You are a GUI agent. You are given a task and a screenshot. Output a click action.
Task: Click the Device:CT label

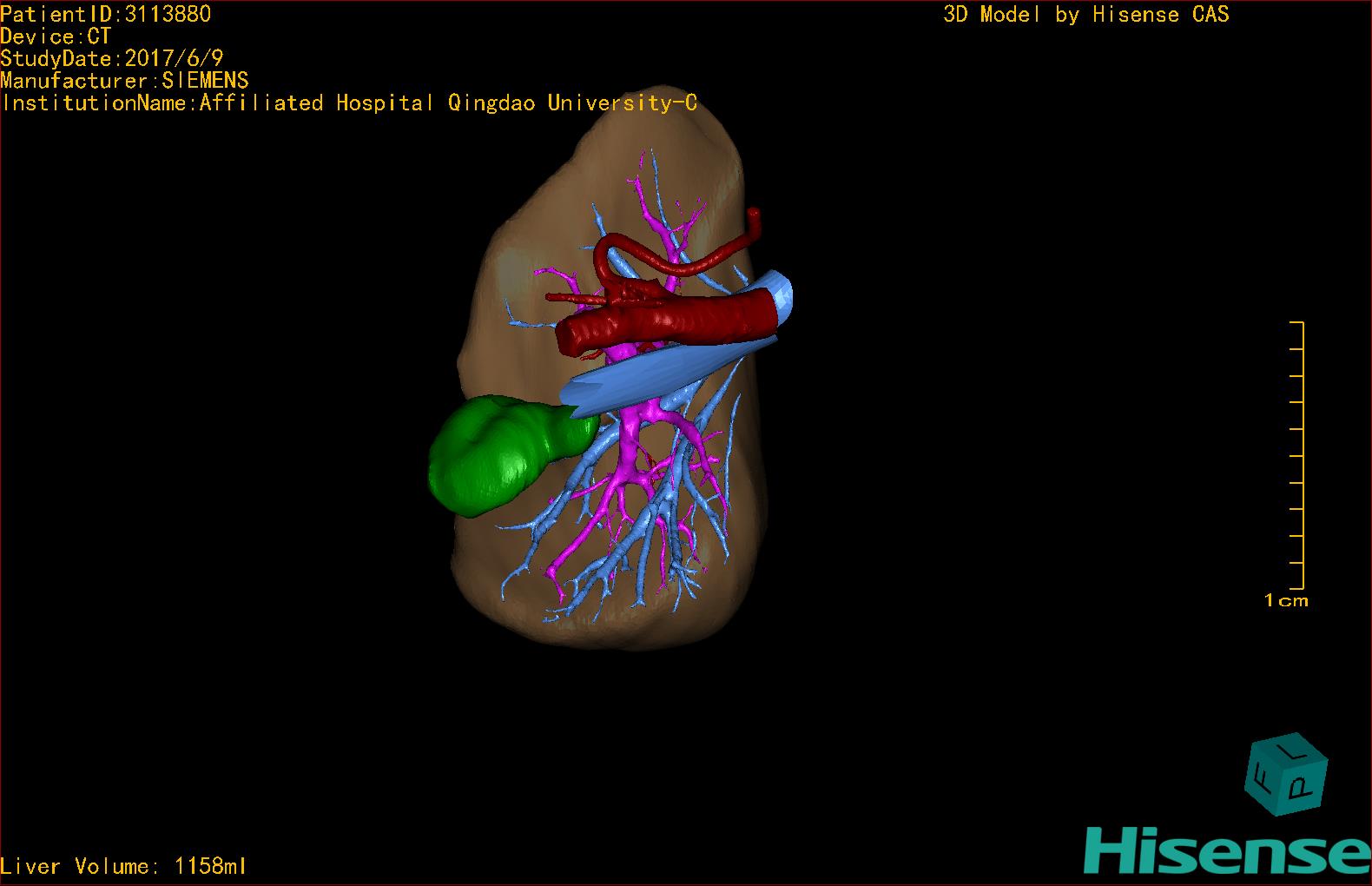pos(56,36)
